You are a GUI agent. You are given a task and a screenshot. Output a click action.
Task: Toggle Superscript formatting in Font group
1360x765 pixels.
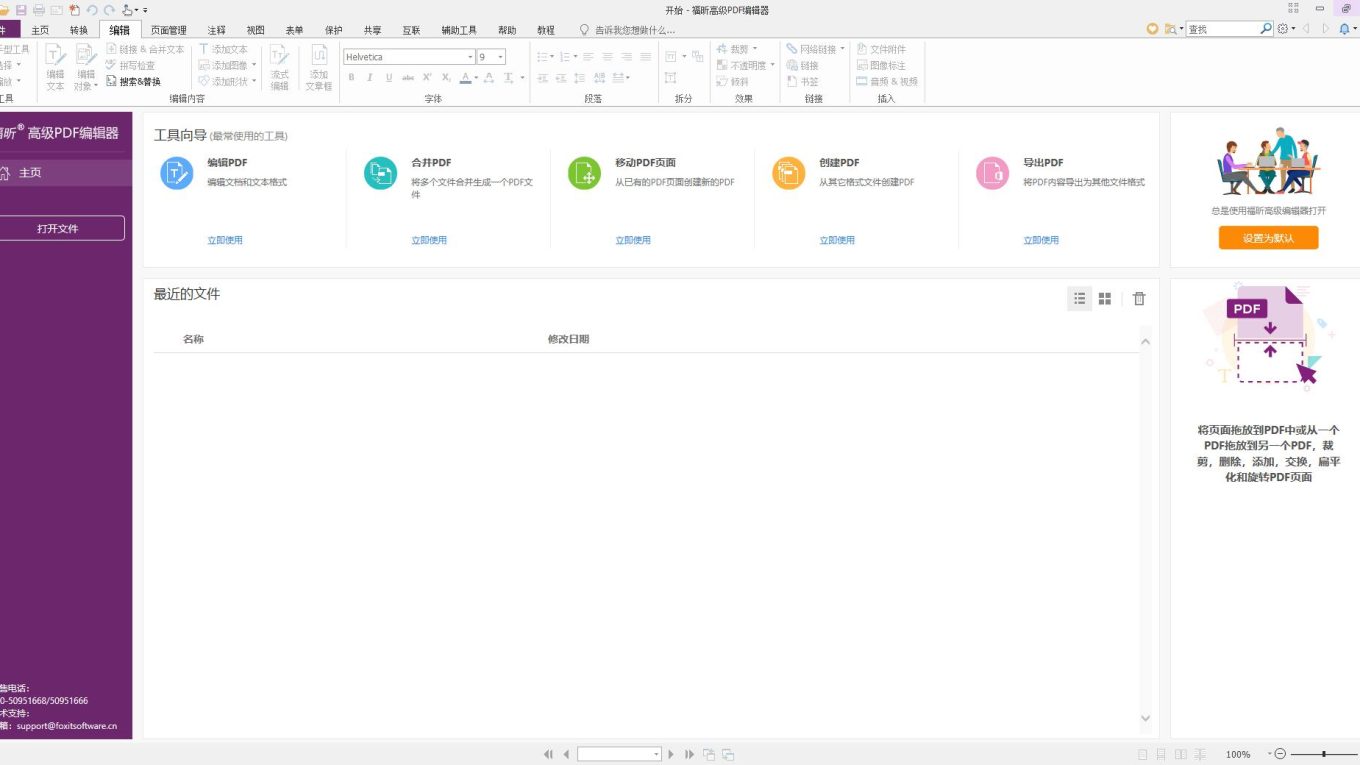427,77
